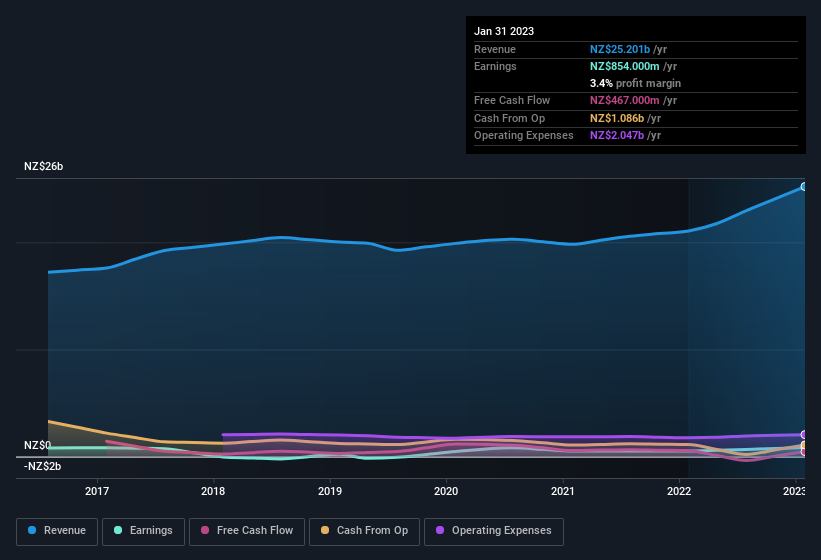Select the 2021 x-axis label
The width and height of the screenshot is (821, 560).
click(563, 491)
